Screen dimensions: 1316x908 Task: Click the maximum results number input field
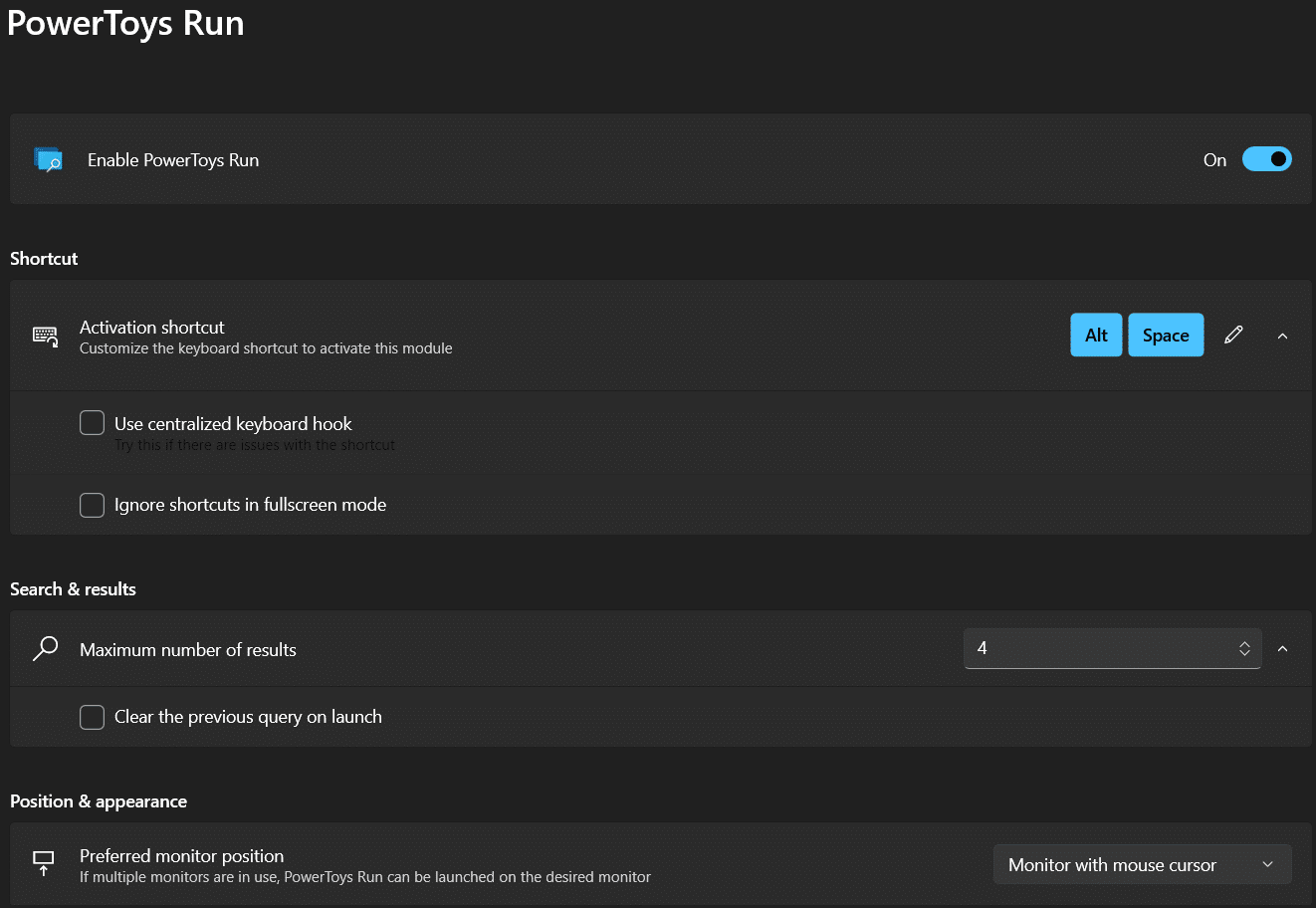point(1095,649)
